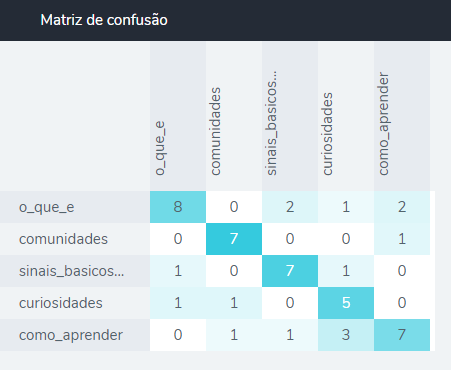The height and width of the screenshot is (370, 451).
Task: Click the sinais_basicos... rotated column header
Action: point(272,123)
